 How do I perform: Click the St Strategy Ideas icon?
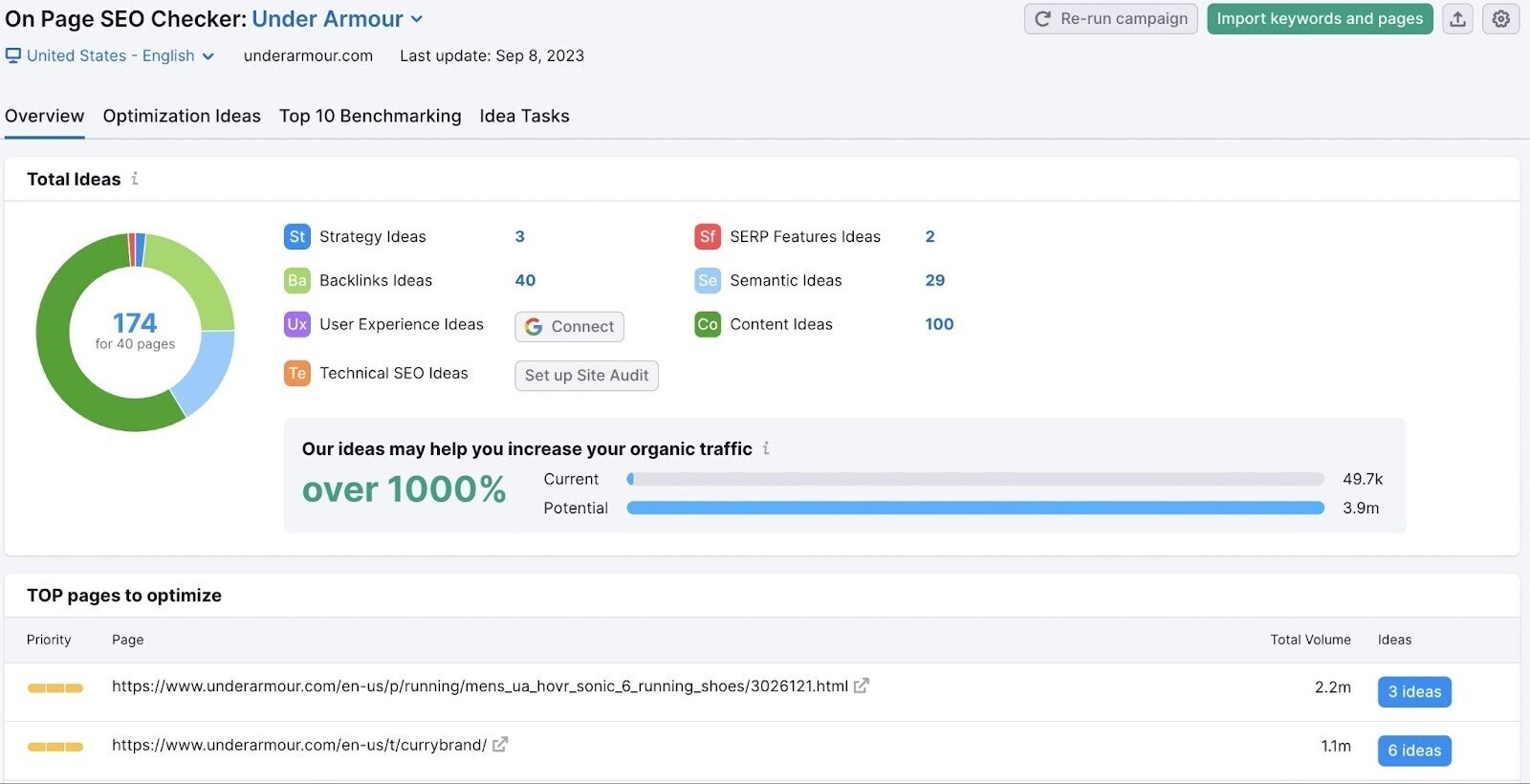click(x=297, y=237)
